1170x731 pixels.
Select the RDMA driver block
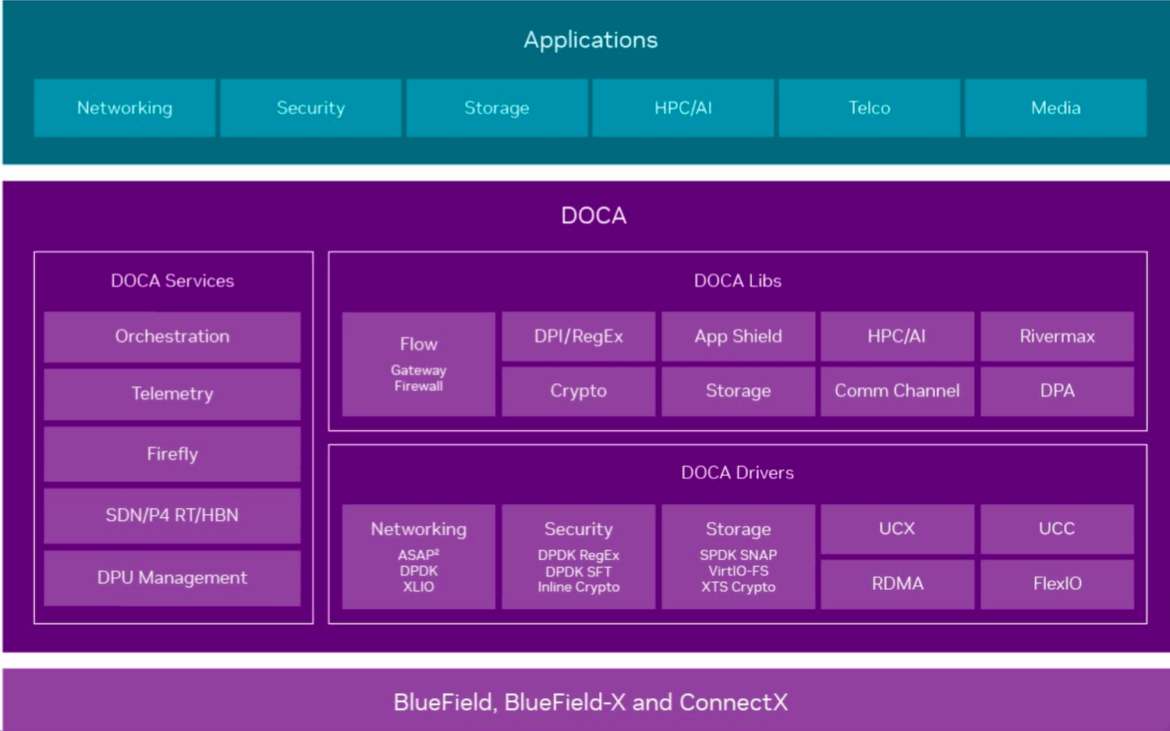(898, 584)
